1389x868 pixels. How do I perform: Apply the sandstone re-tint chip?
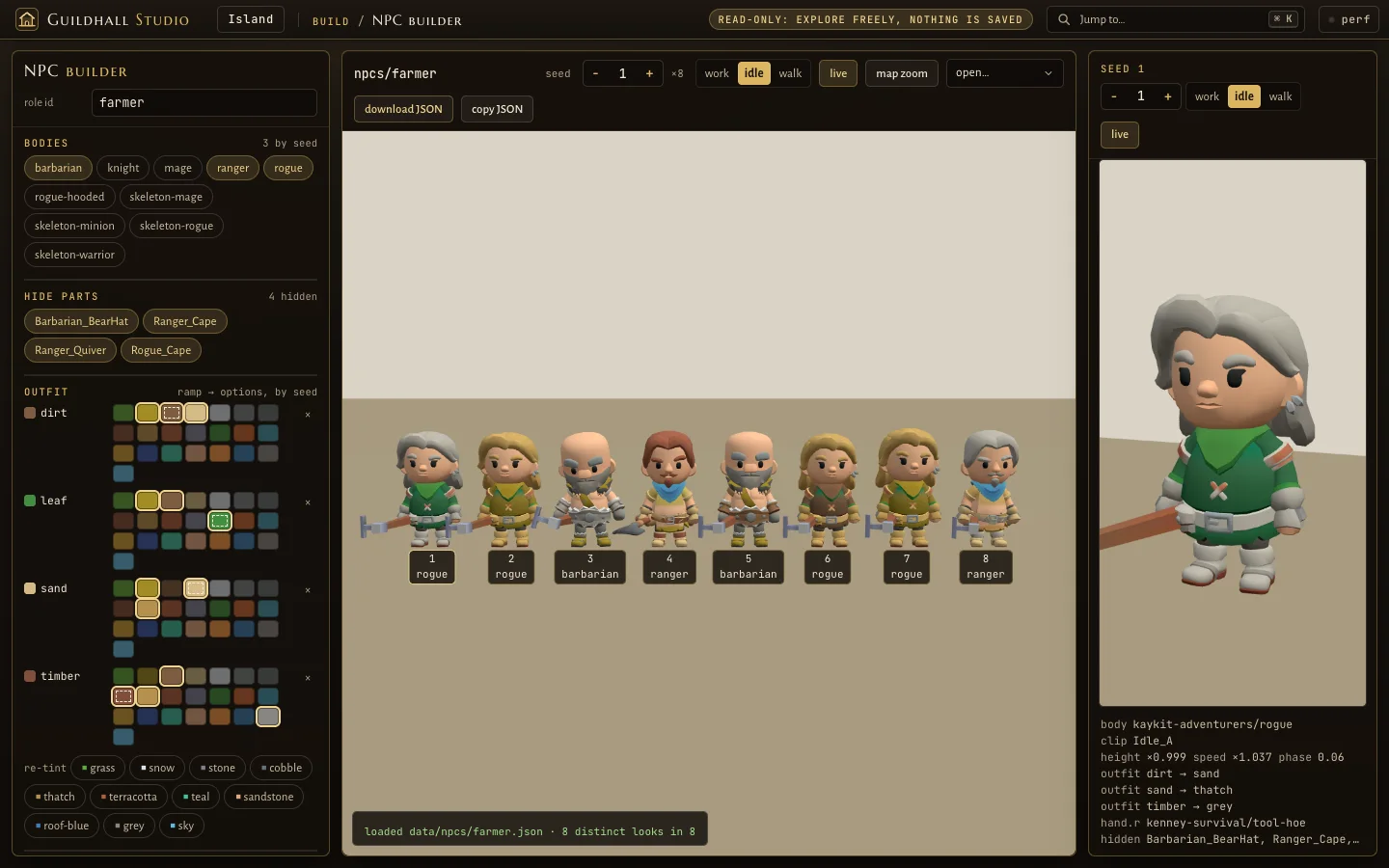(264, 797)
